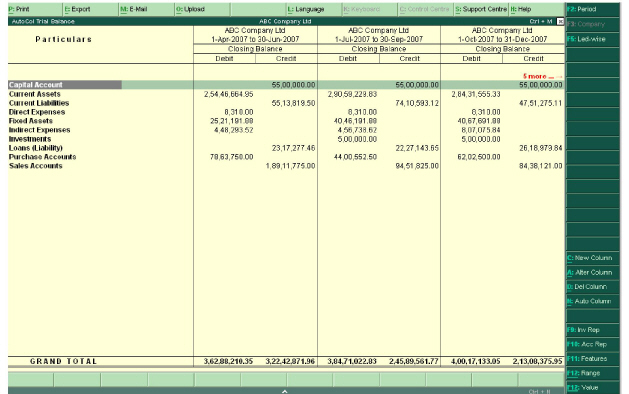Screen dimensions: 629x394
Task: Select Loans (Liability) row
Action: [286, 148]
